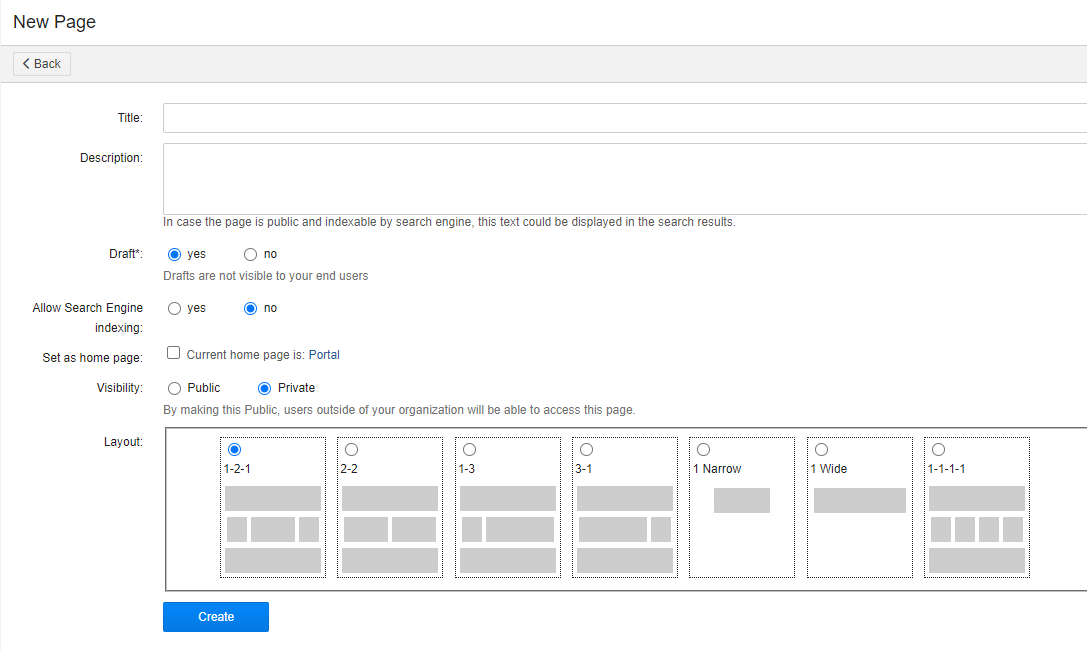This screenshot has height=650, width=1087.
Task: Set visibility to Public
Action: 175,389
